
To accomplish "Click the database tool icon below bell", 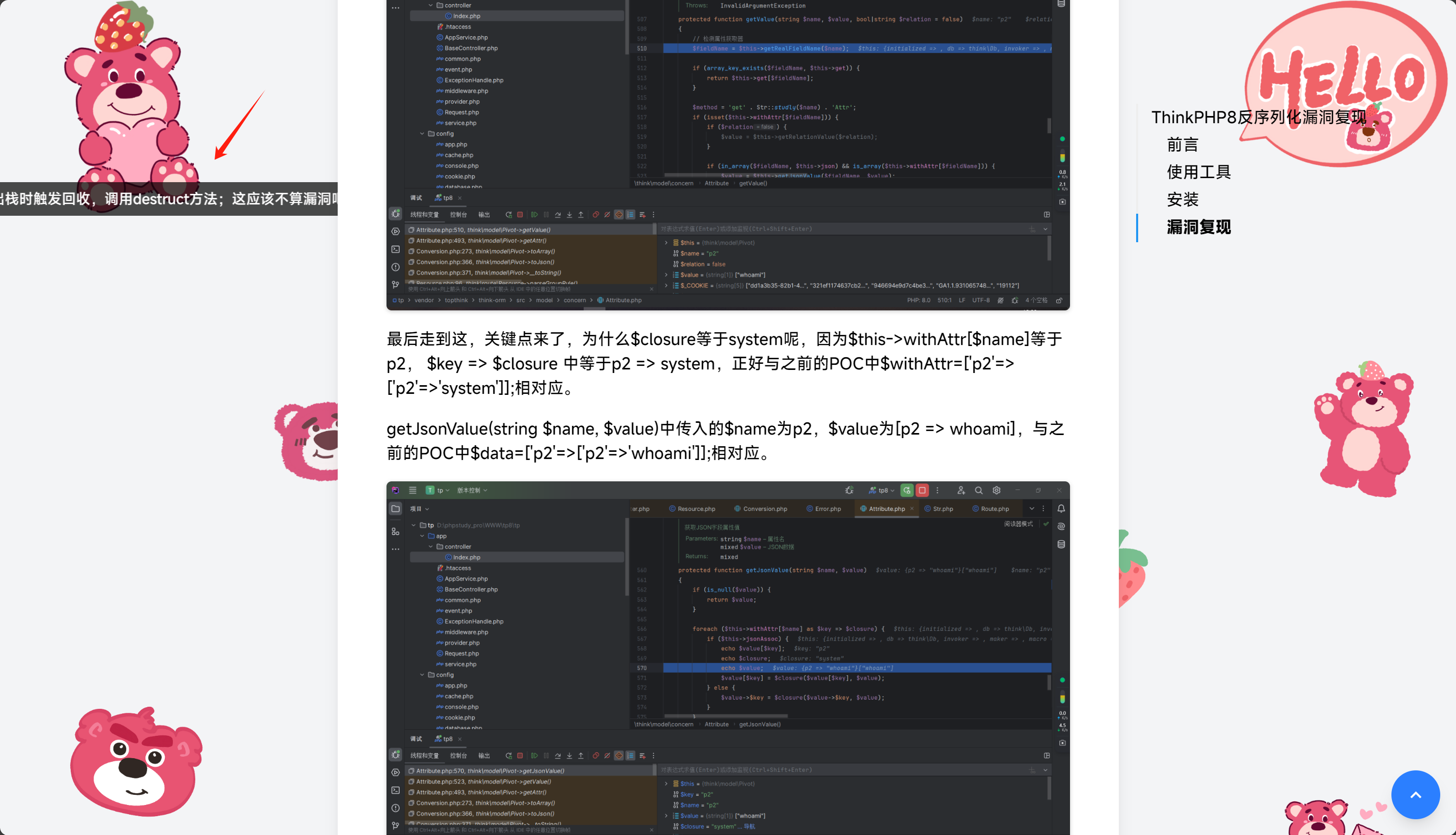I will (1061, 544).
